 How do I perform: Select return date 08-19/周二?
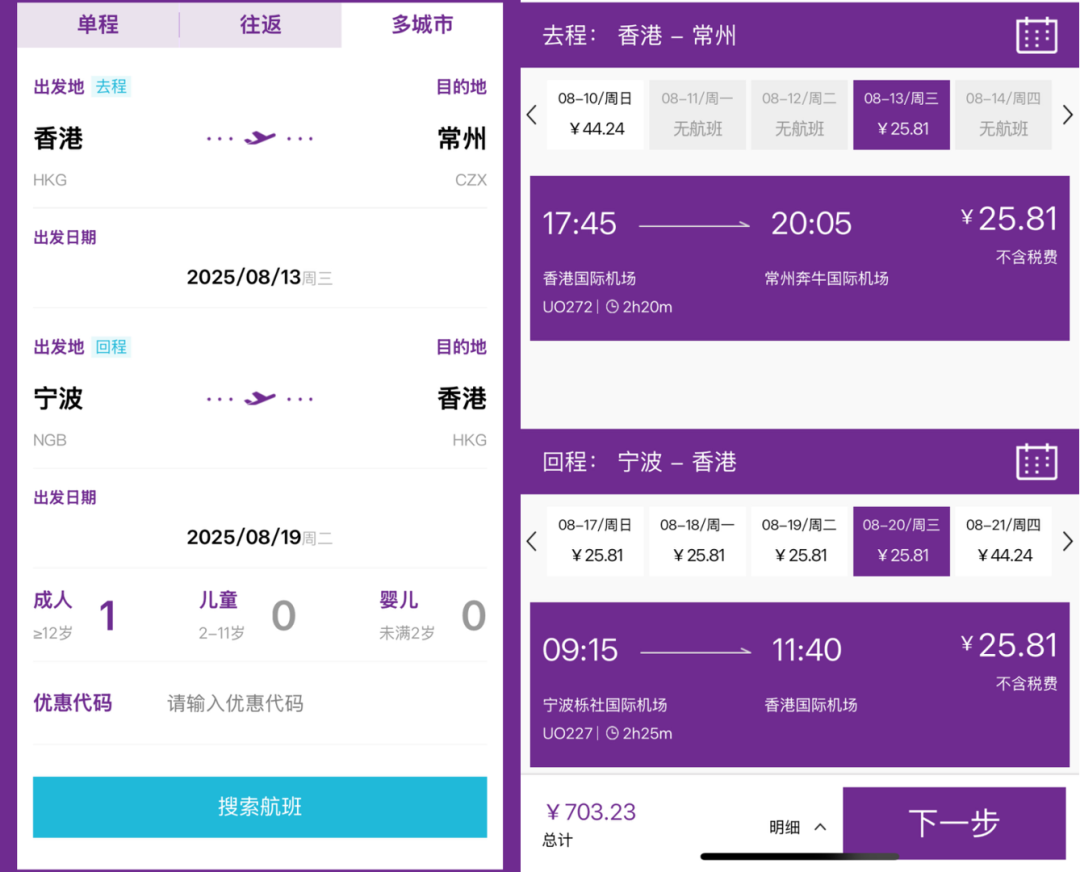pos(799,541)
